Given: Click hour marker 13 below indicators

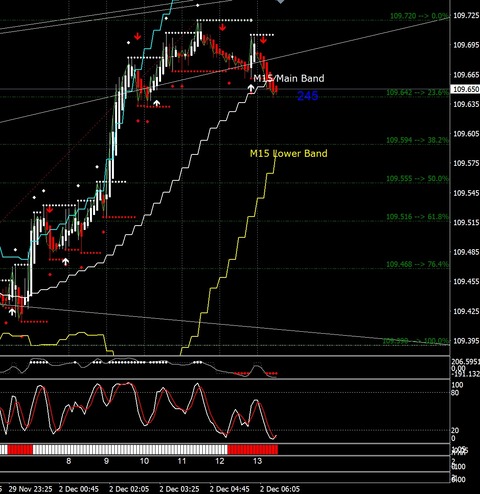Looking at the screenshot, I should click(x=257, y=461).
